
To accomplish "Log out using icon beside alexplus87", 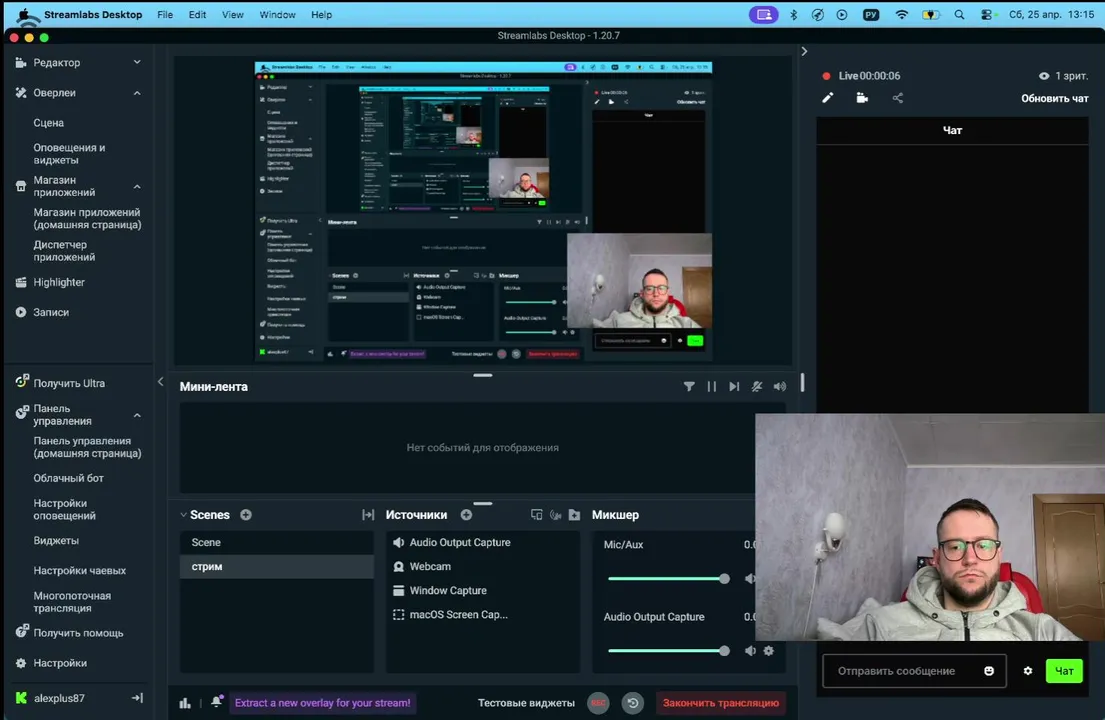I will (137, 698).
